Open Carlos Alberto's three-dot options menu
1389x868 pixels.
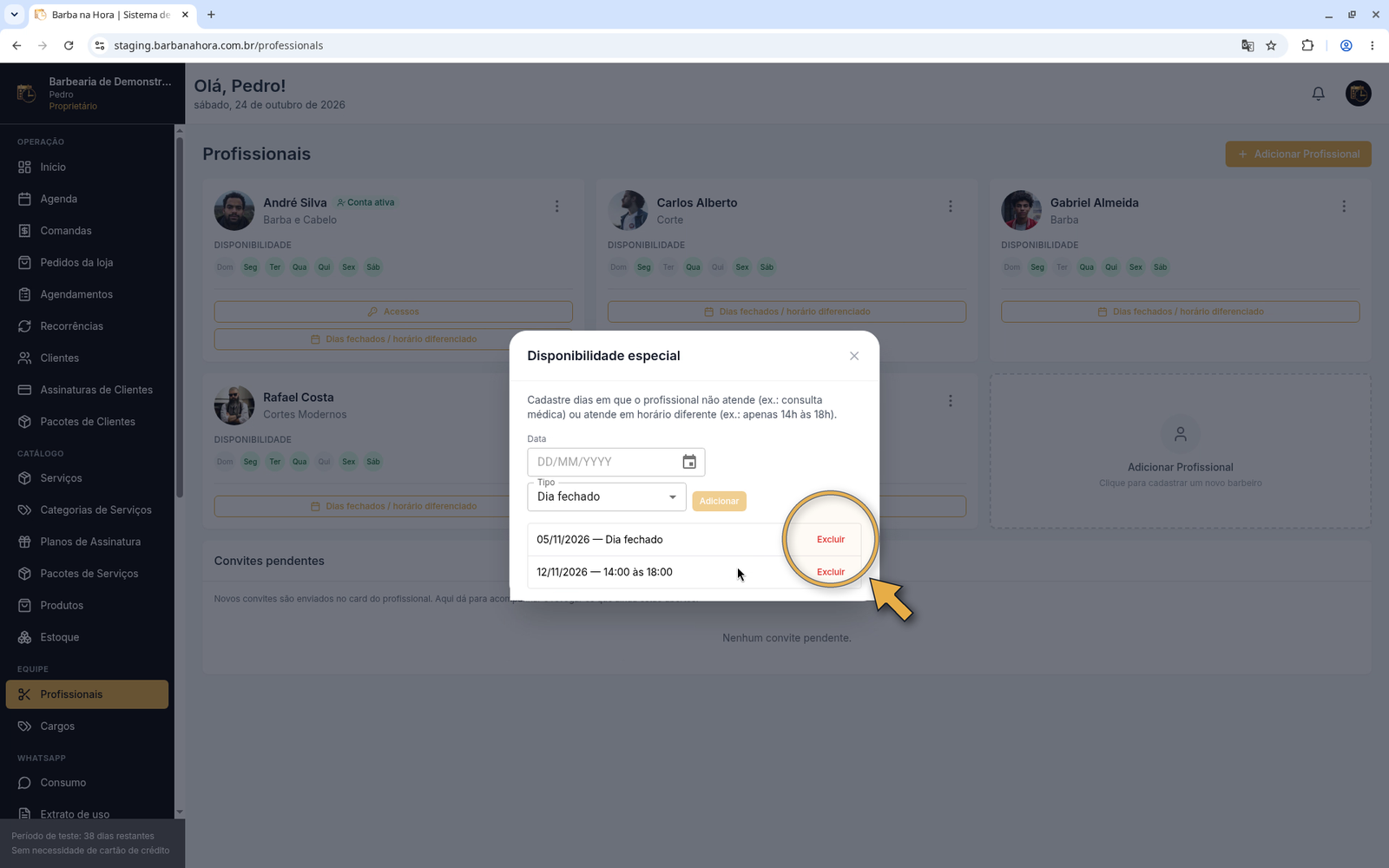tap(951, 207)
